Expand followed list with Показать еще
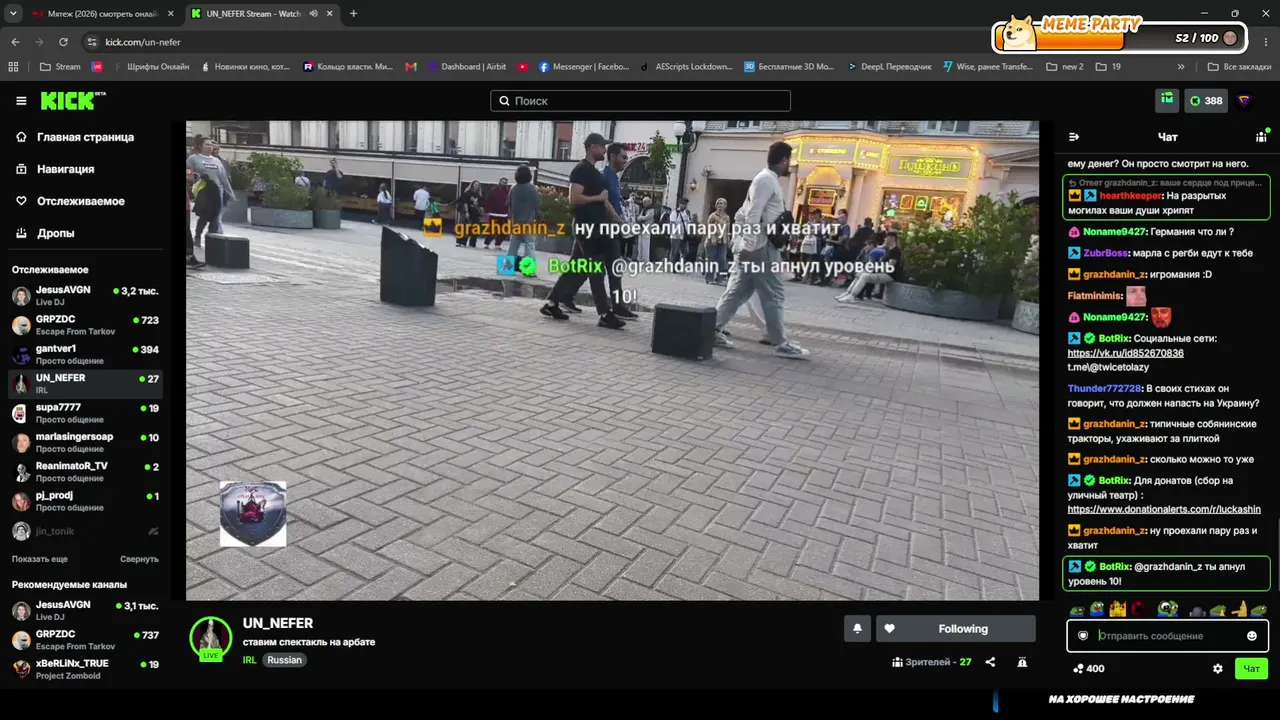Viewport: 1280px width, 720px height. click(40, 559)
